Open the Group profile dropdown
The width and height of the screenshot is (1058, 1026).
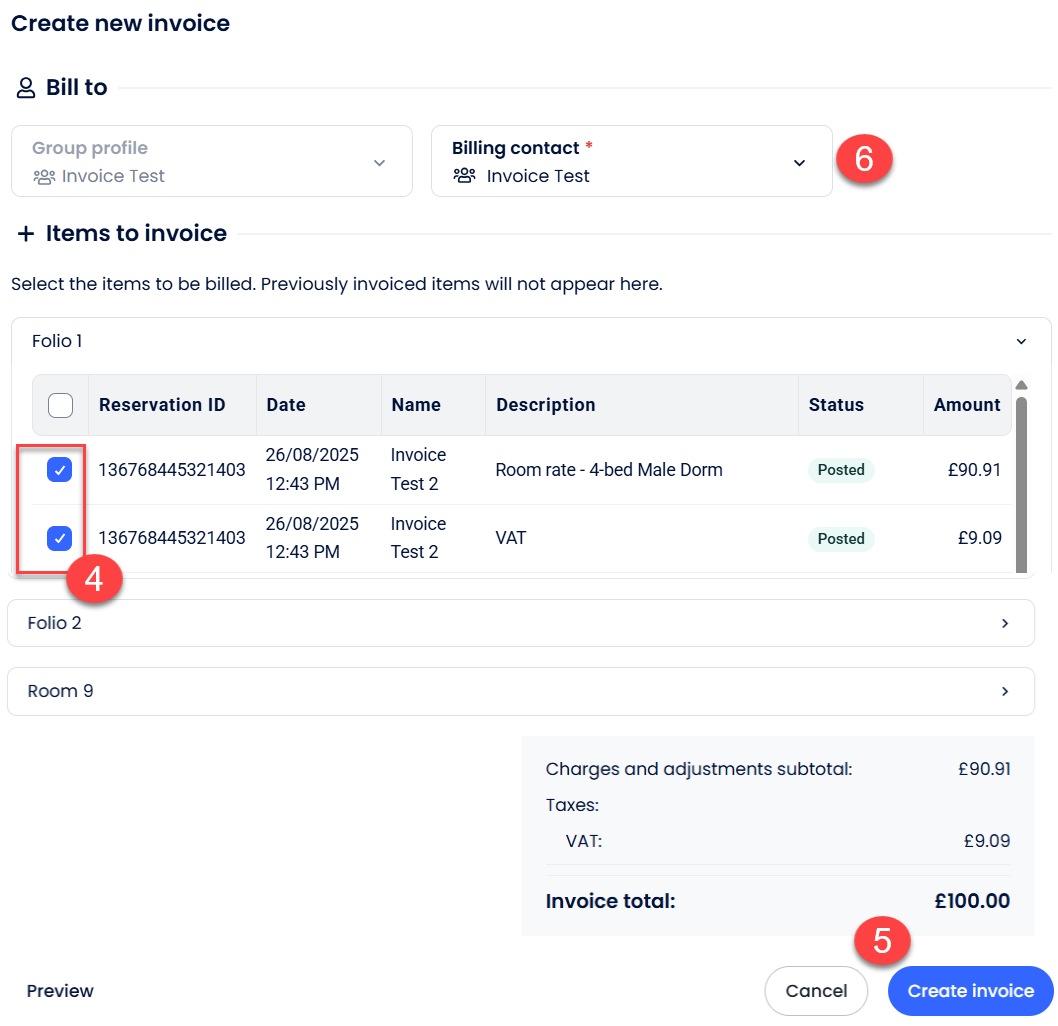379,163
